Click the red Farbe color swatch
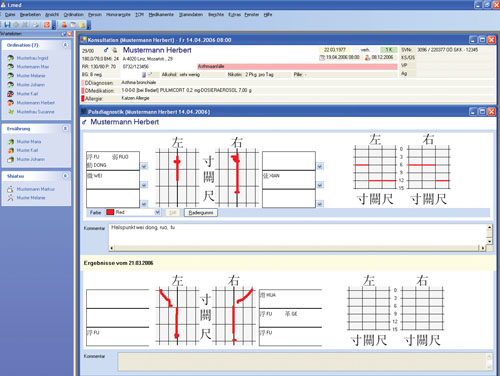The height and width of the screenshot is (376, 500). pos(110,212)
